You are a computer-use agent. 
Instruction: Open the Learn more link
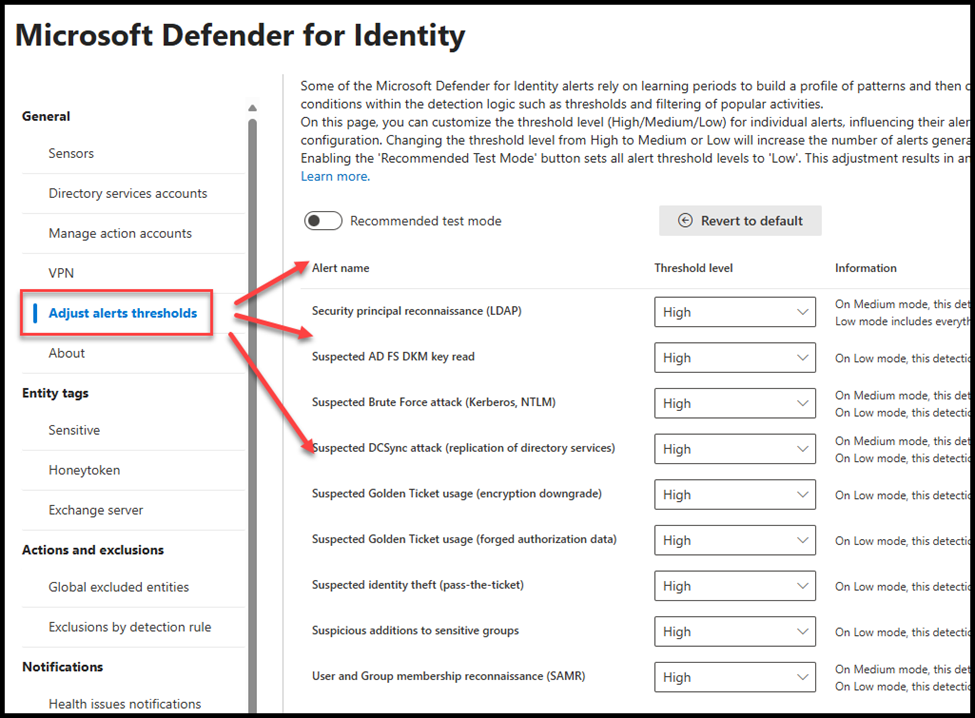(x=335, y=177)
